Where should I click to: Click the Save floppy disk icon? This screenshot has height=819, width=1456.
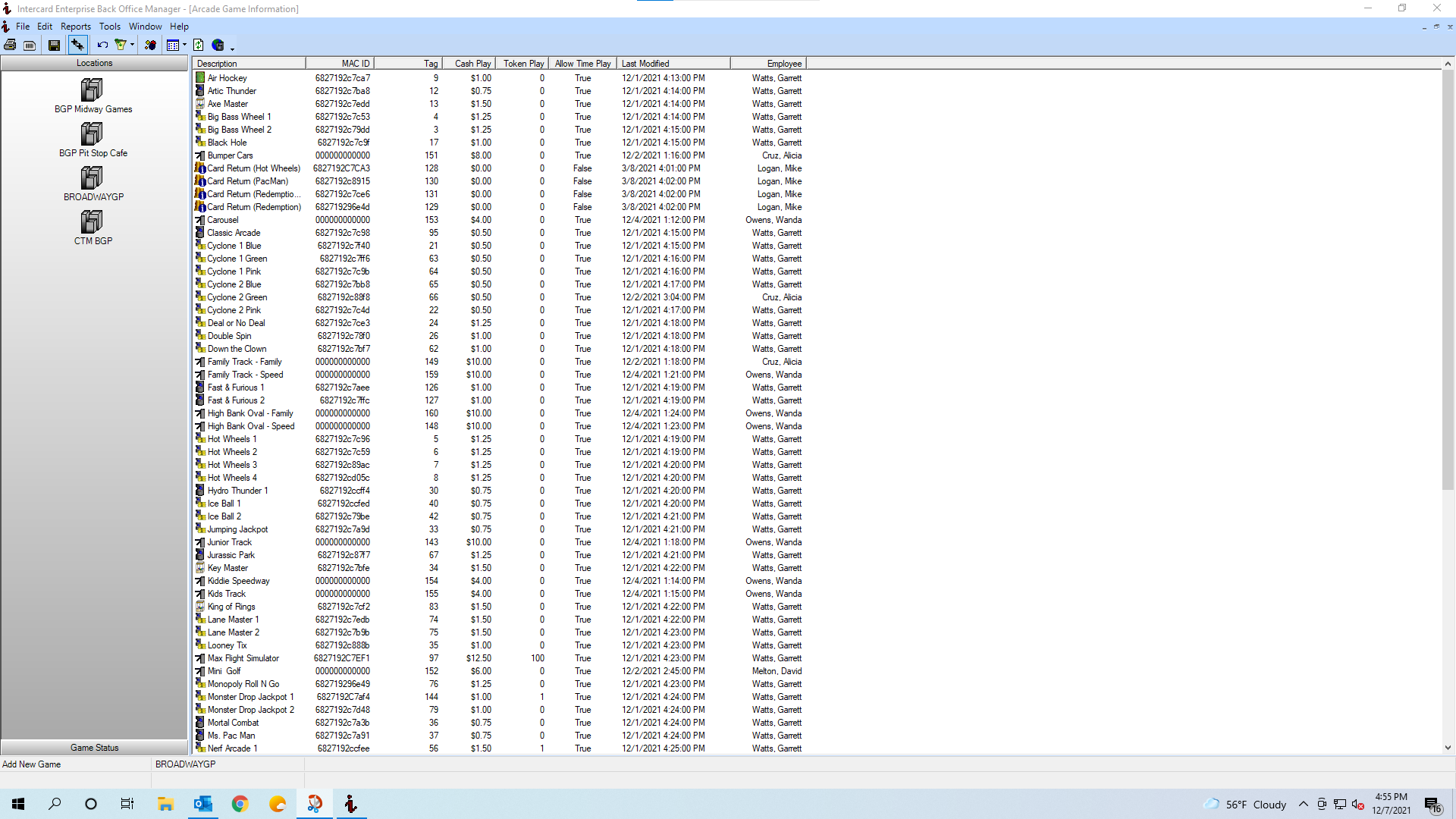(x=54, y=45)
